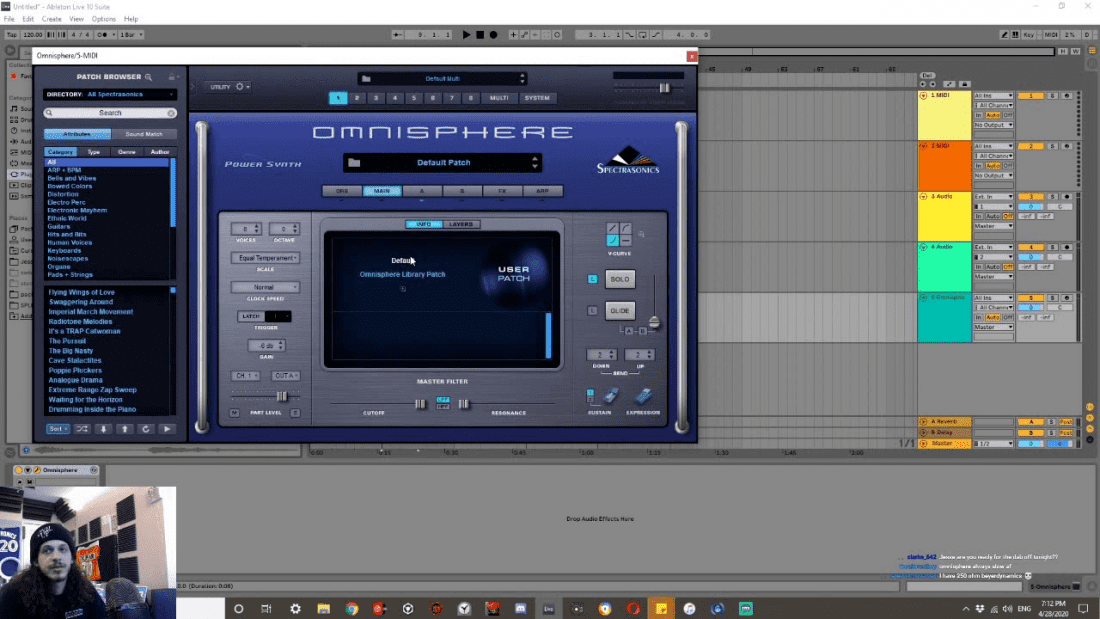Image resolution: width=1100 pixels, height=619 pixels.
Task: Select part 2 button in Omnisphere
Action: pos(357,98)
